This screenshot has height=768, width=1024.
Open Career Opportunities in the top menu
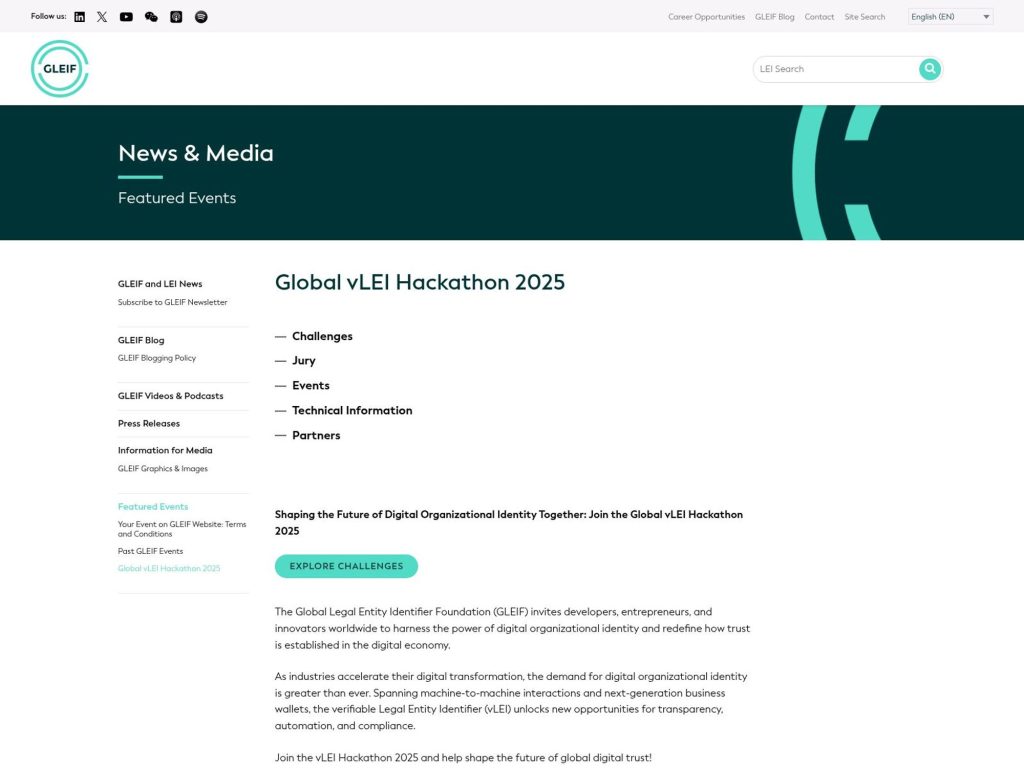(x=707, y=16)
